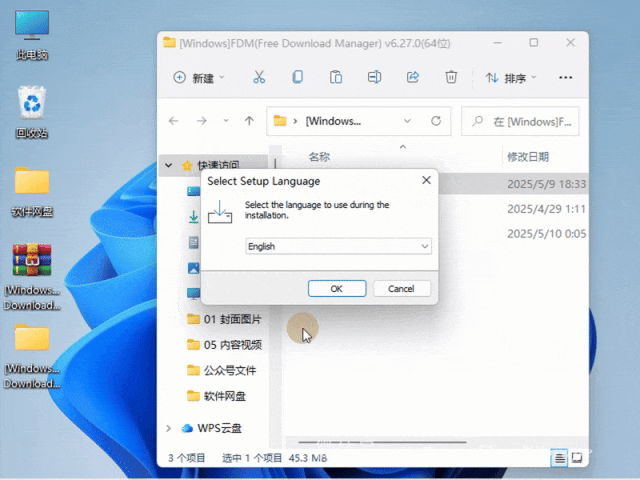Viewport: 640px width, 480px height.
Task: Open the language selection combo box
Action: click(338, 246)
